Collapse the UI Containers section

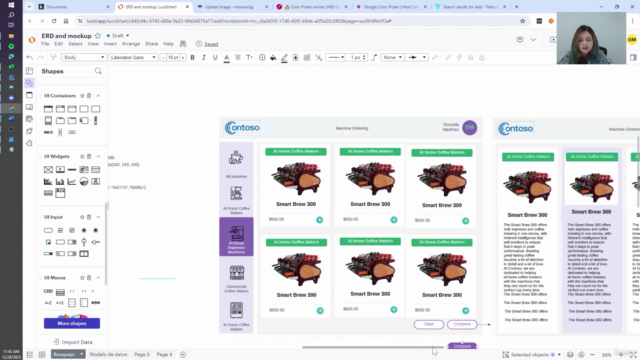[x=98, y=96]
